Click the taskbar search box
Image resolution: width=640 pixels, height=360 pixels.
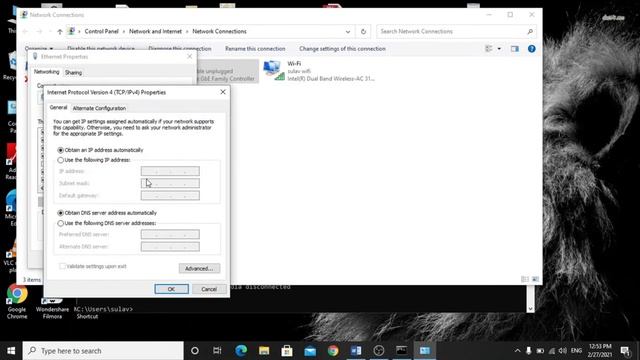(x=103, y=351)
